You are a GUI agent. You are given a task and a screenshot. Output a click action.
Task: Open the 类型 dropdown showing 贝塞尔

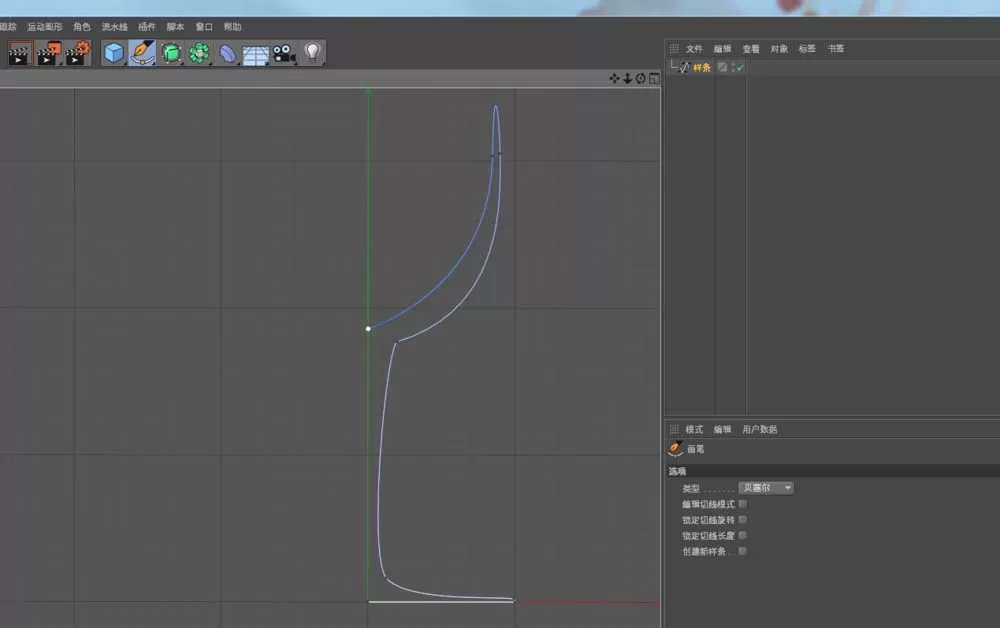coord(766,488)
